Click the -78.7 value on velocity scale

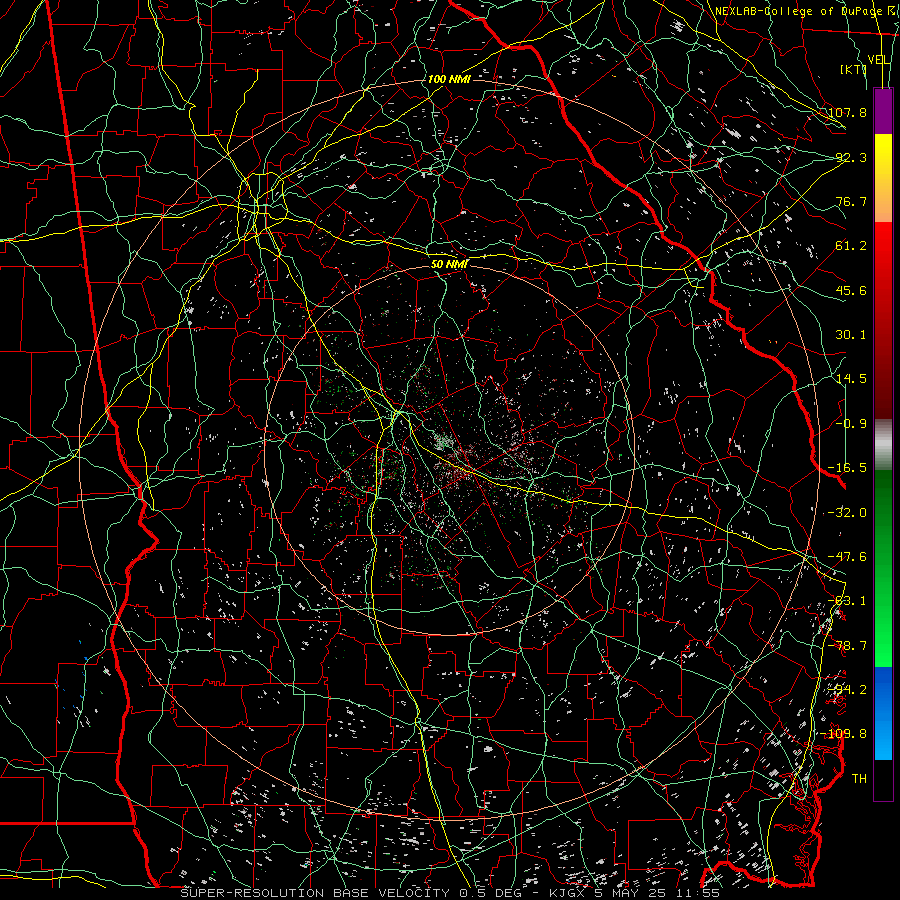(847, 646)
